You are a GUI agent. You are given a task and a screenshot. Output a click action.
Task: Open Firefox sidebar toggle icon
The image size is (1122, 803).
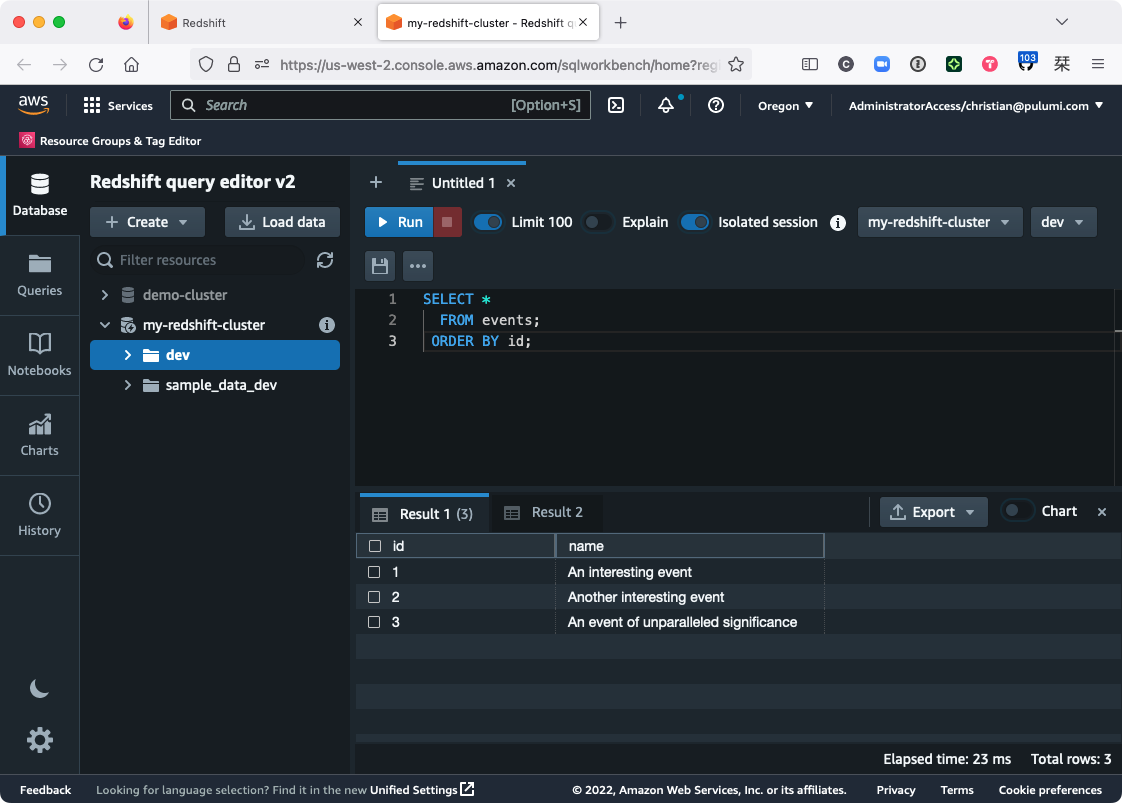[x=809, y=64]
